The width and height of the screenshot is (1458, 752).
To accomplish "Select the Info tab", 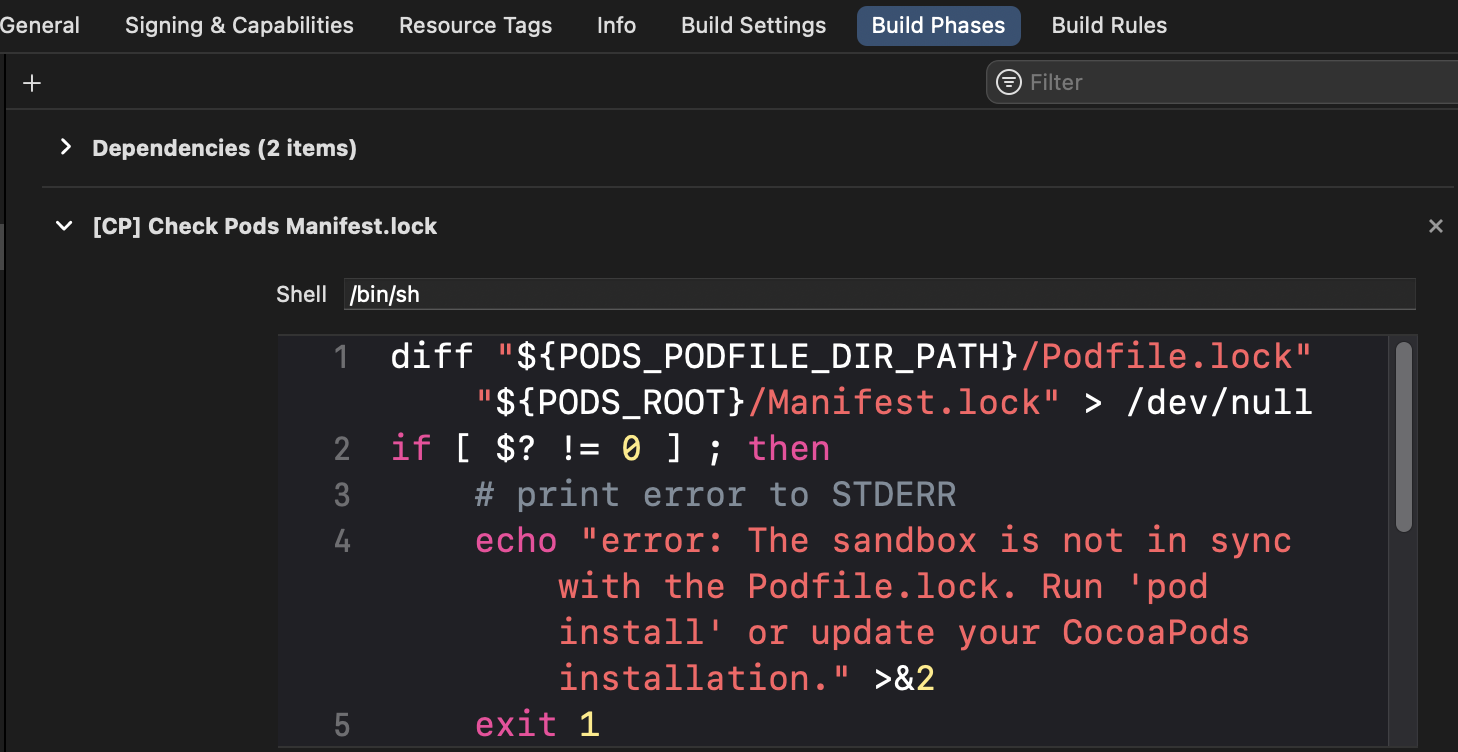I will 616,26.
